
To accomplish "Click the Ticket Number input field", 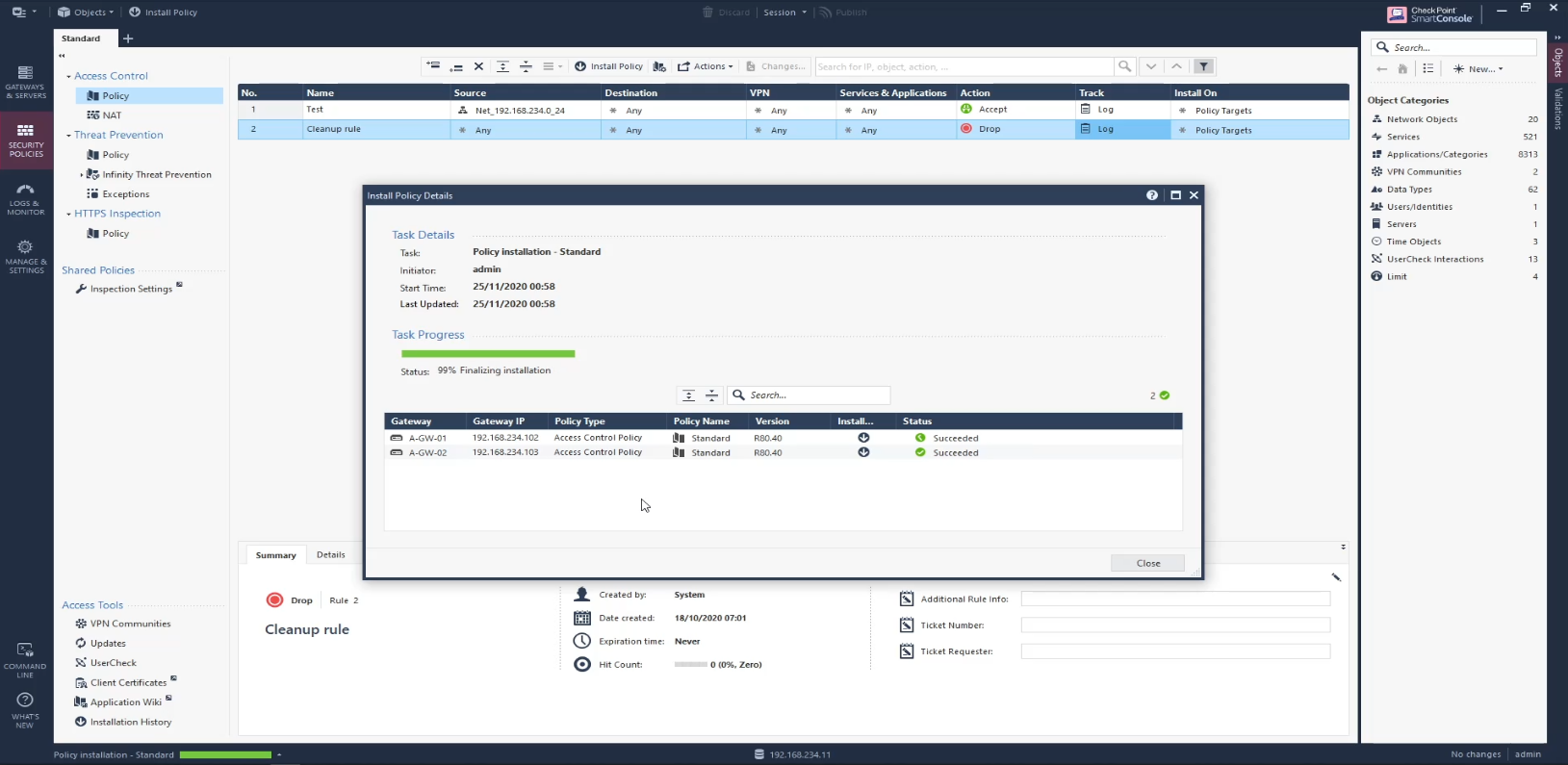I will coord(1174,625).
